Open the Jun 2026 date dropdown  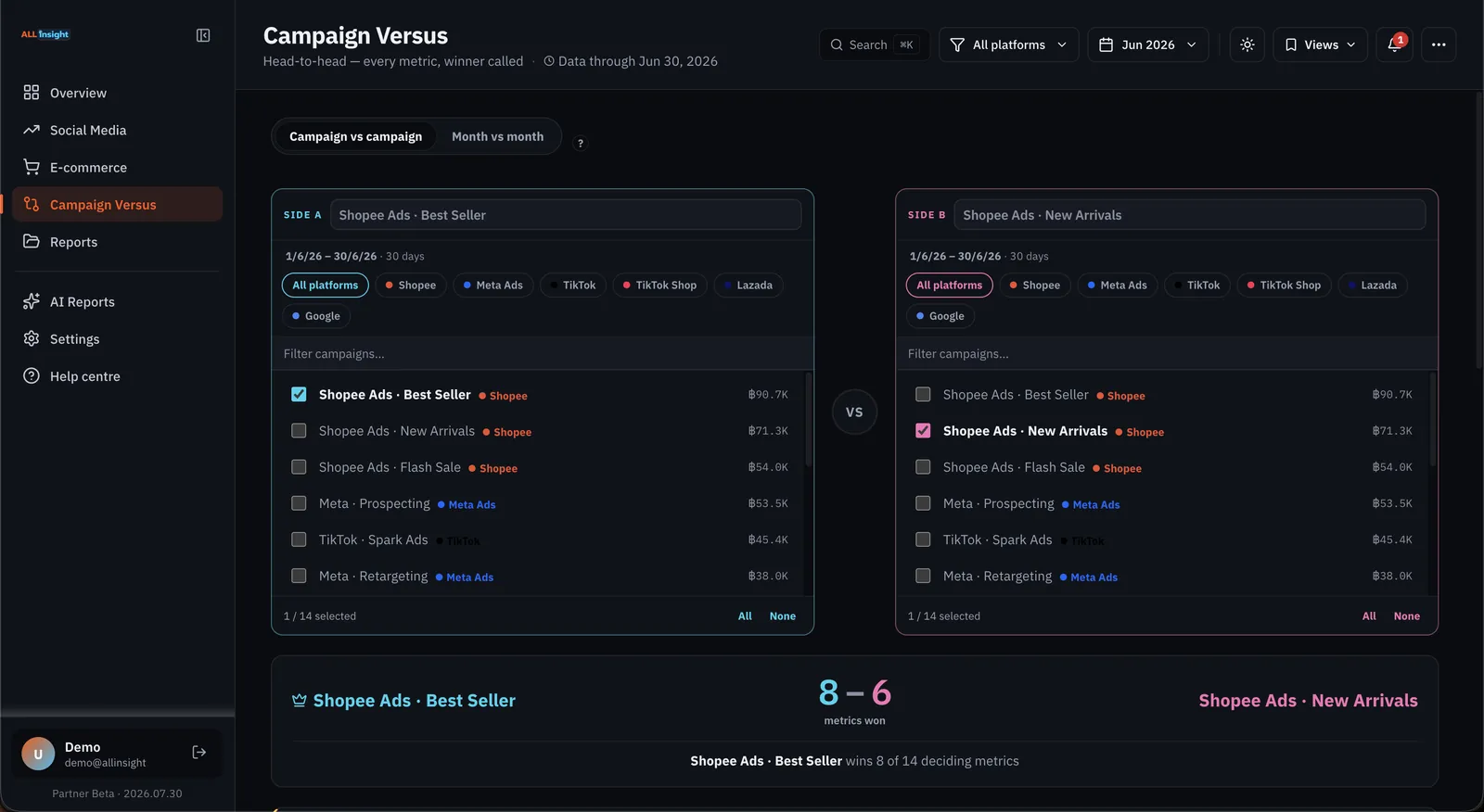(x=1148, y=44)
